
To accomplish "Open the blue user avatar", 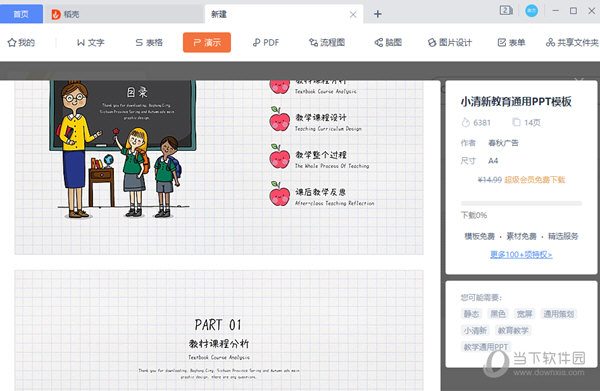I will [531, 11].
